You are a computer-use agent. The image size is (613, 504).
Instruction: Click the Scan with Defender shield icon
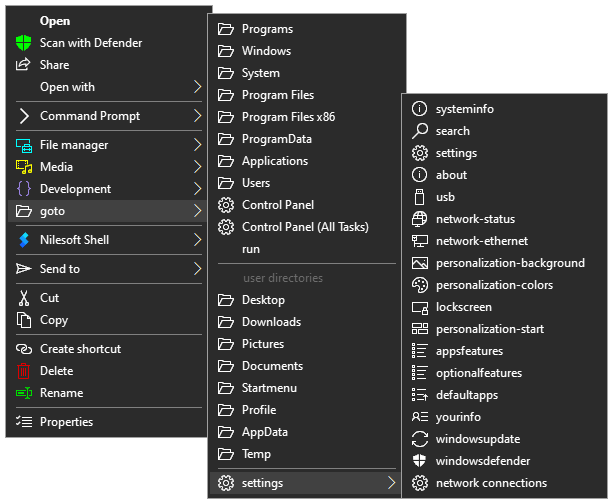(24, 43)
